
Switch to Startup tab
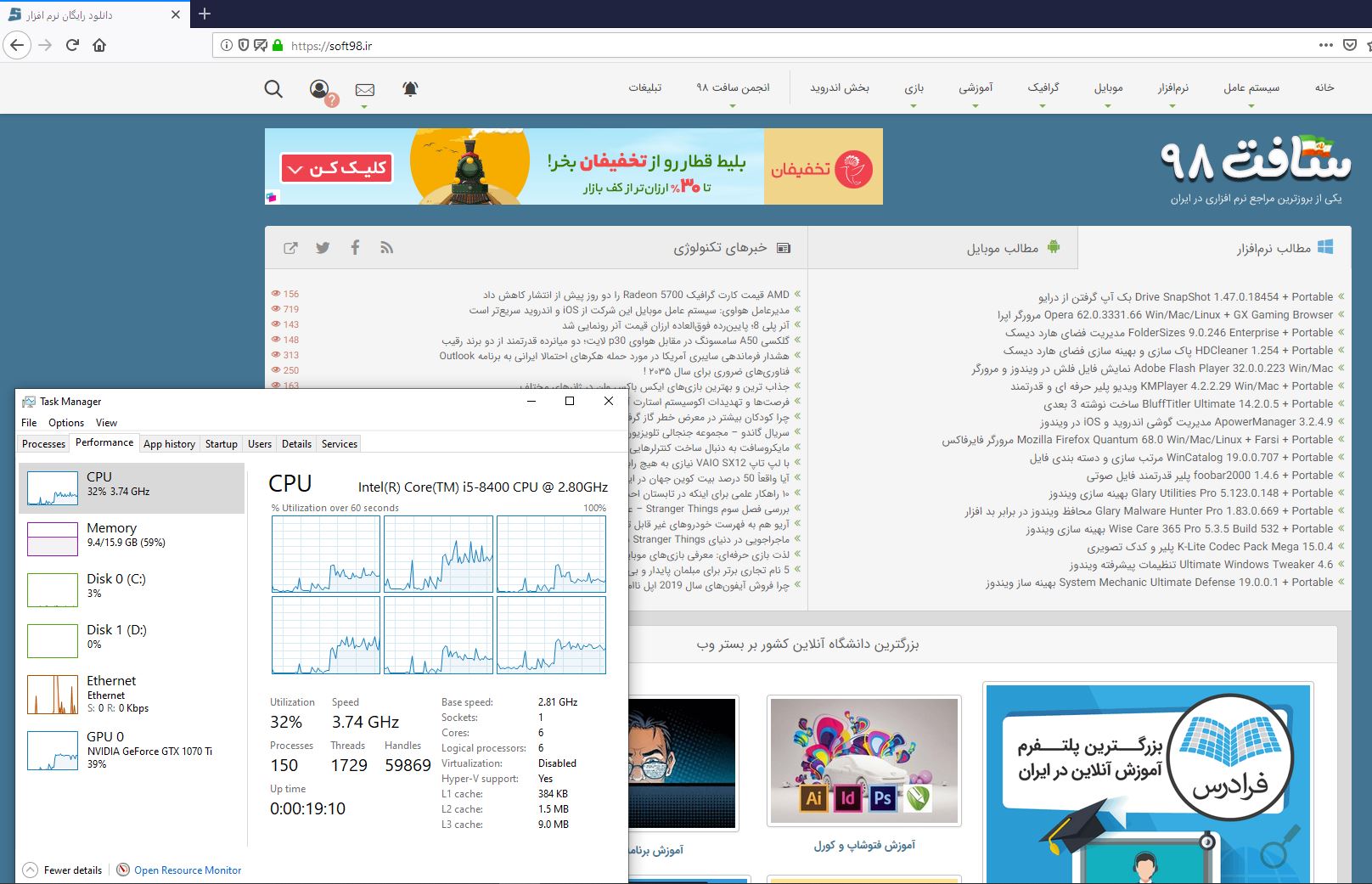pos(221,444)
